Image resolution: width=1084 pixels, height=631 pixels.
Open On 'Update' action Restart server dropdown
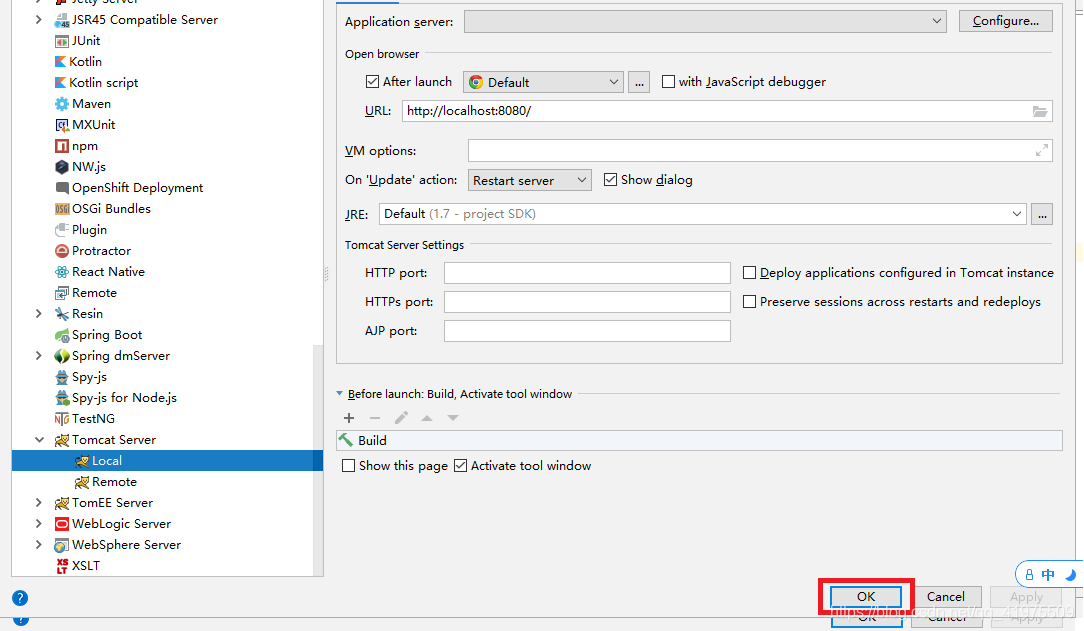(530, 180)
